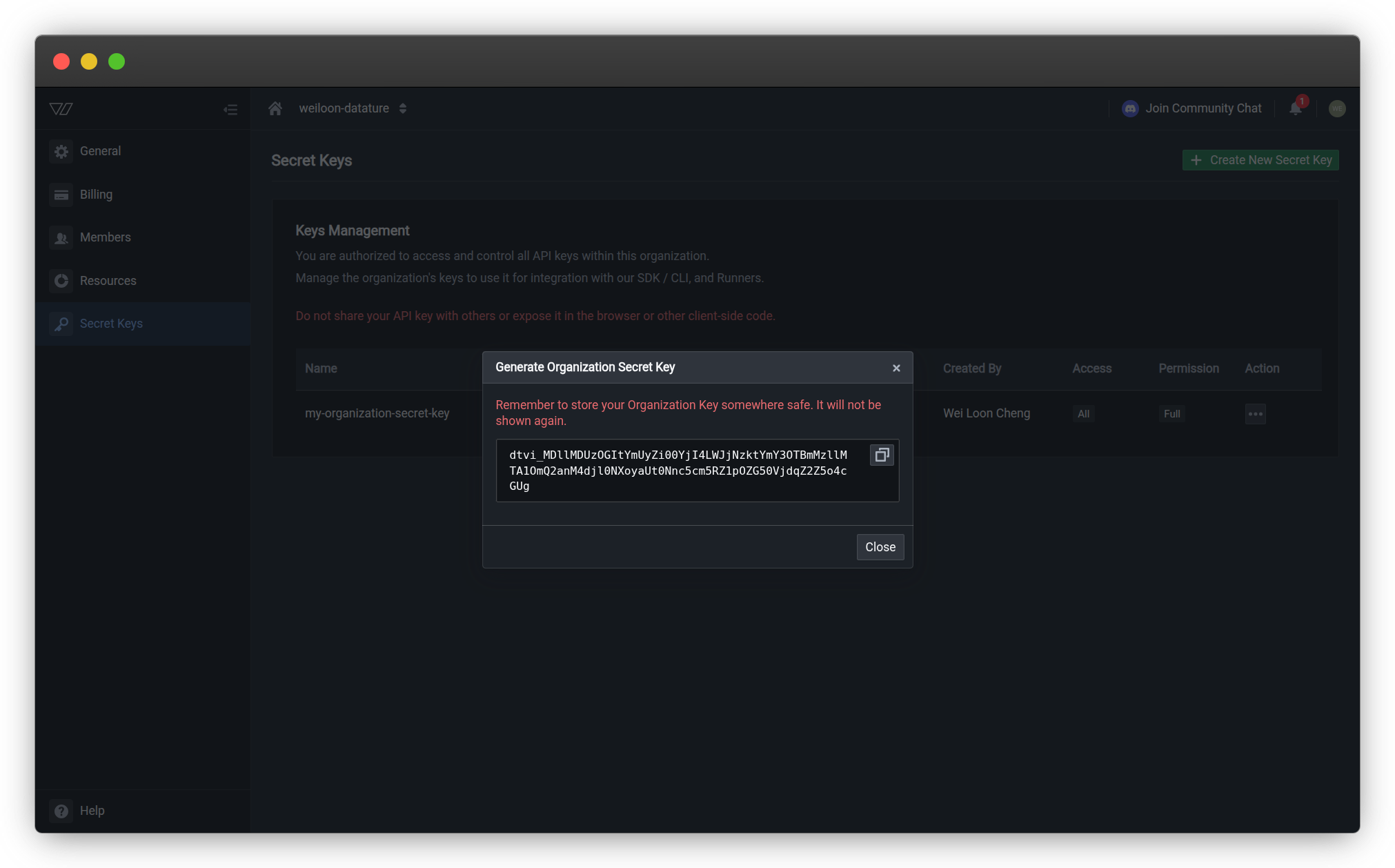Click the home icon beside weiloon-dataature

(275, 108)
